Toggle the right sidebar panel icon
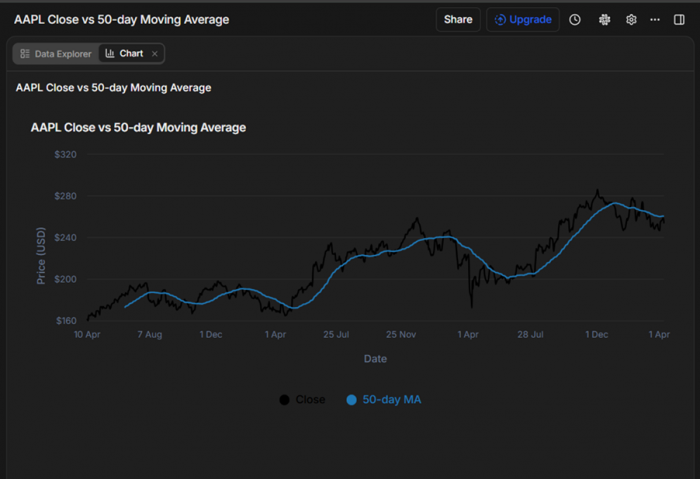Viewport: 700px width, 479px height. tap(680, 20)
